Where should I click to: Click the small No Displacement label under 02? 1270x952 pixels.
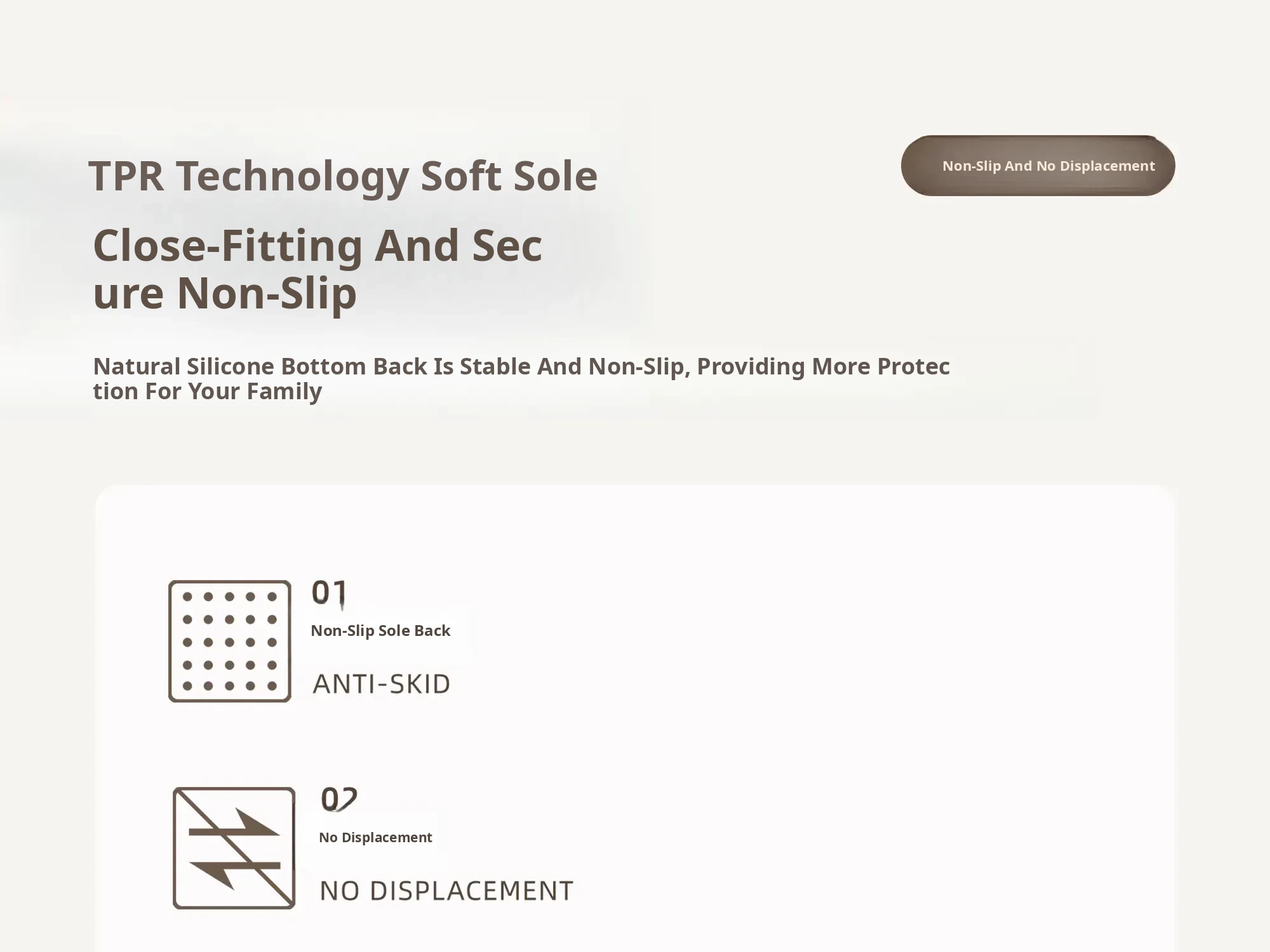click(375, 837)
